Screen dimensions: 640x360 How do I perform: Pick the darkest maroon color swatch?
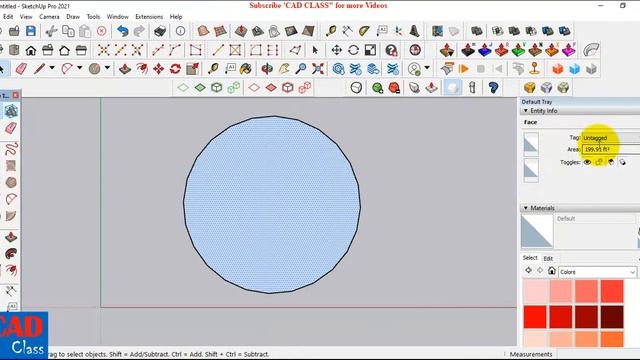[x=612, y=317]
